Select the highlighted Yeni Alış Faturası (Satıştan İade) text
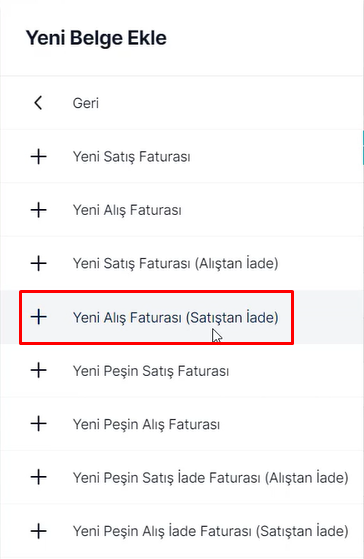This screenshot has height=559, width=364. pos(175,317)
